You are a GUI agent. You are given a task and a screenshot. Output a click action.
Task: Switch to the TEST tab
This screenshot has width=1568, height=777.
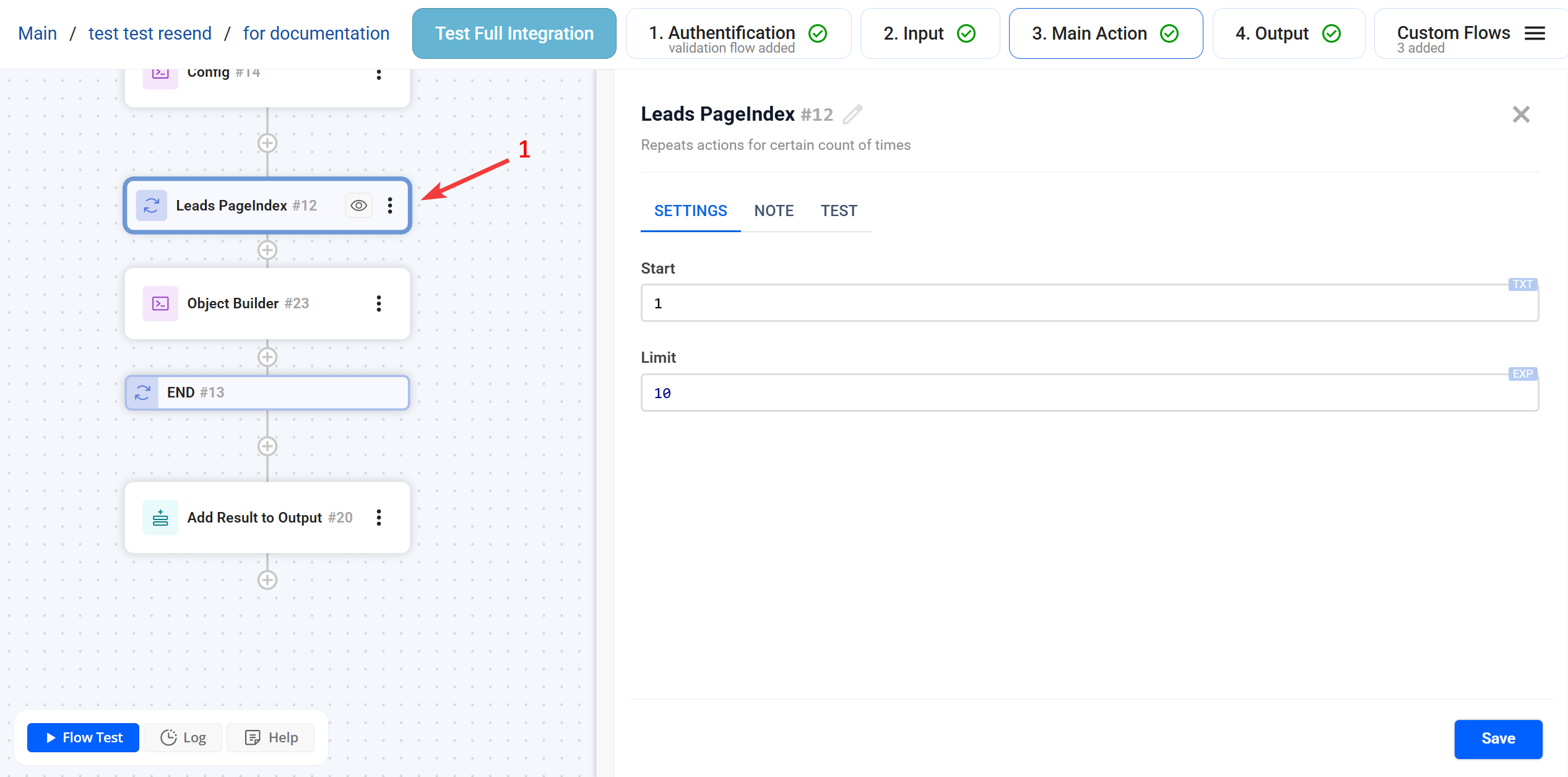[839, 211]
